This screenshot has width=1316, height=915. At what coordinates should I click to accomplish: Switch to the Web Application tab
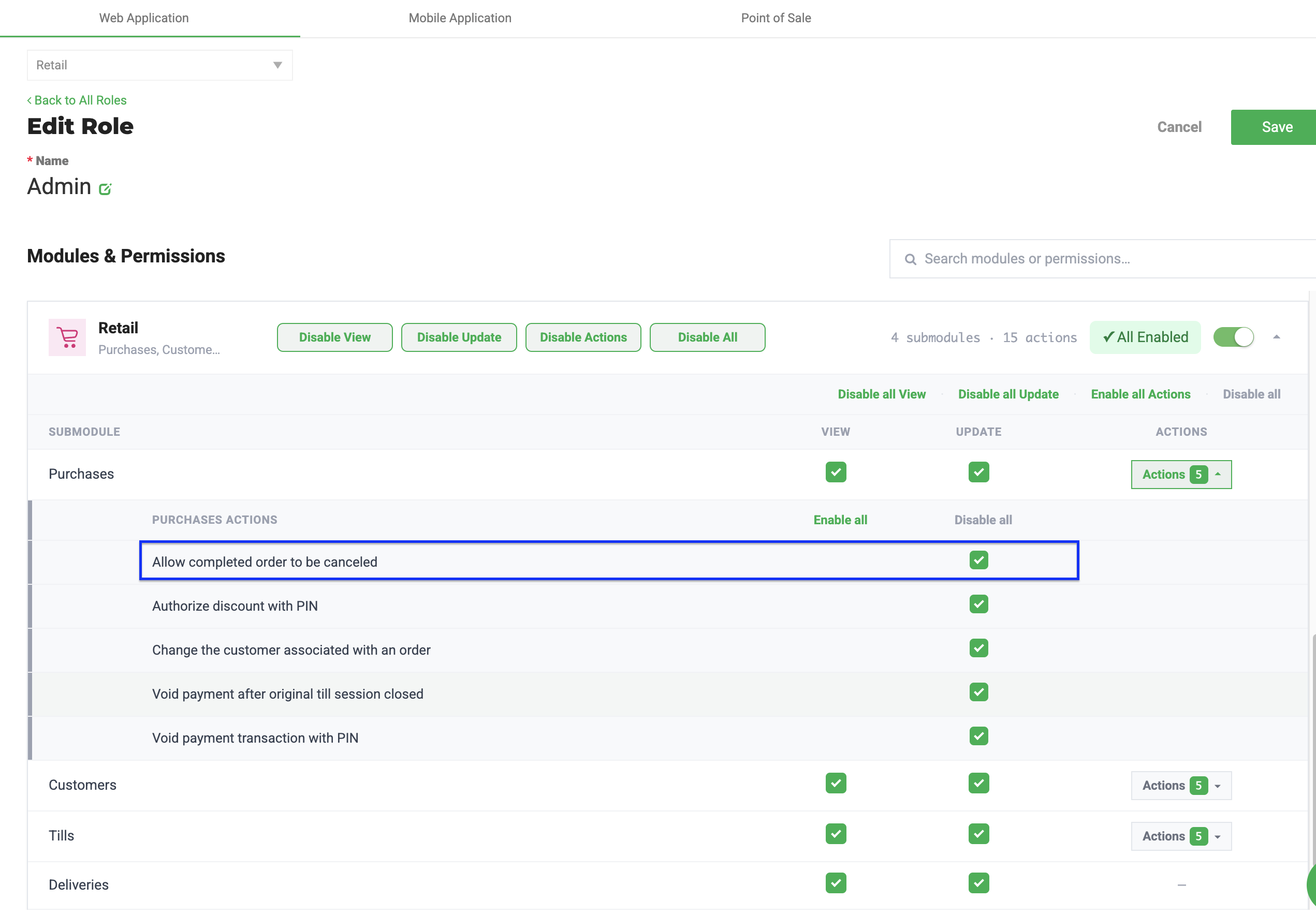pos(144,18)
